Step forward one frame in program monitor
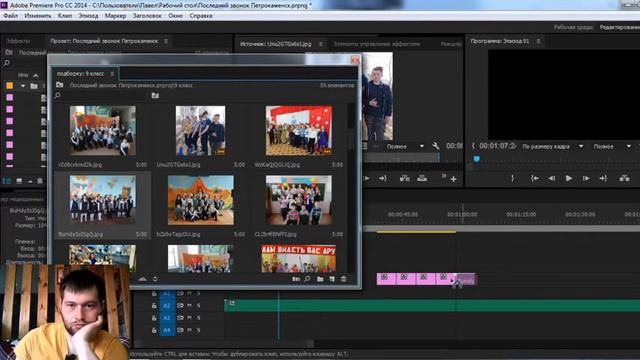 point(586,178)
